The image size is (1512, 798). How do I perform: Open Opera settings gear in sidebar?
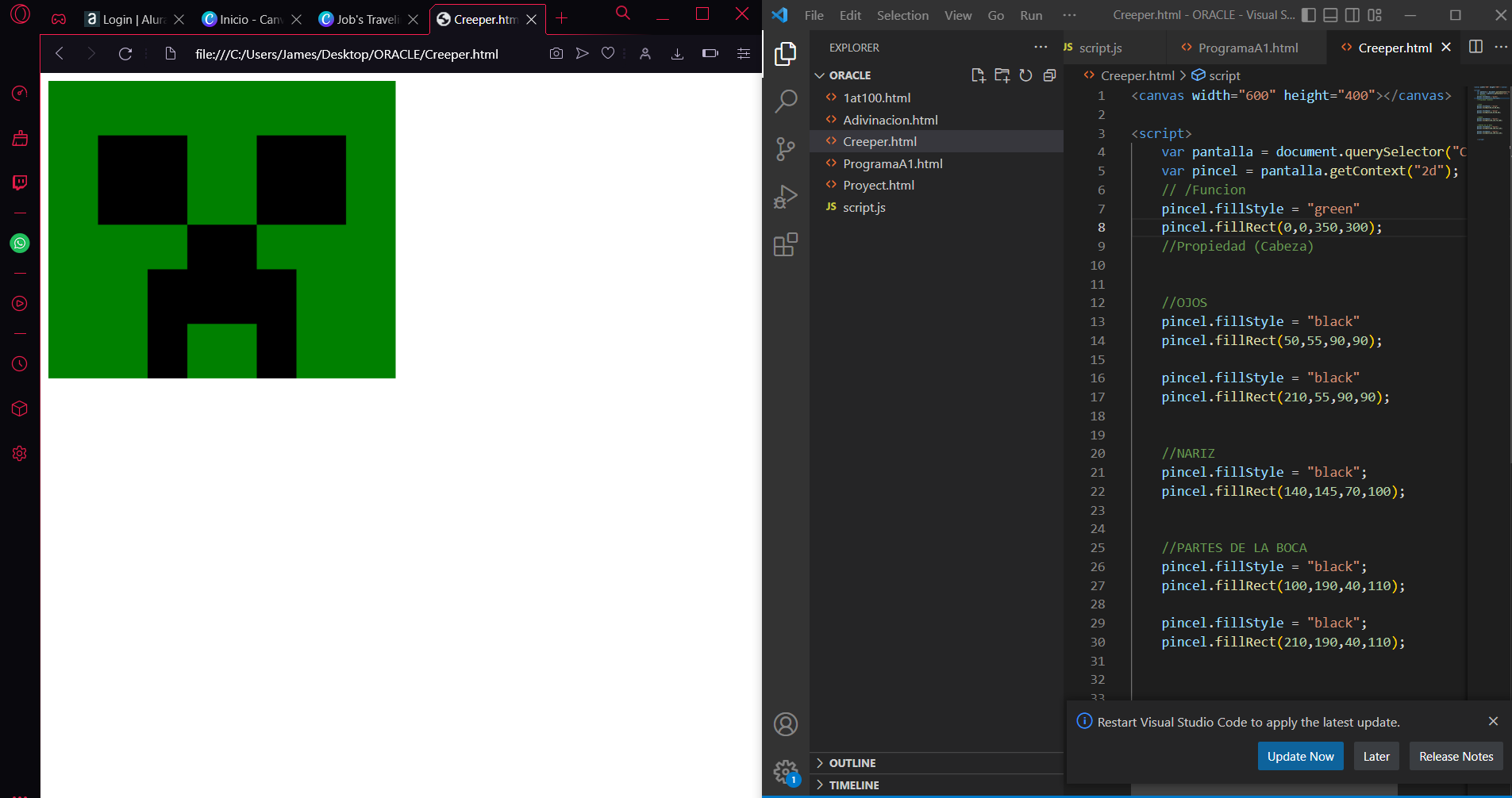click(20, 454)
